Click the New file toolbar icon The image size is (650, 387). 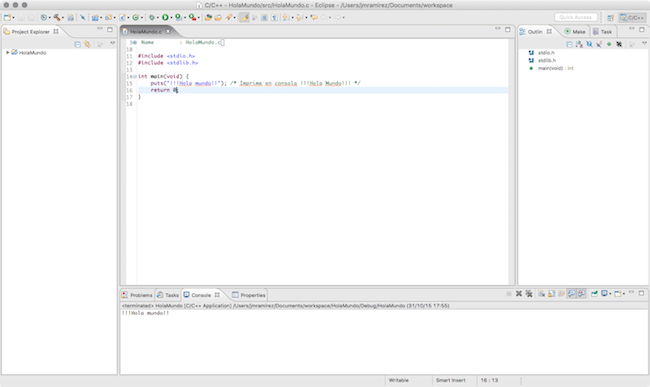coord(7,17)
